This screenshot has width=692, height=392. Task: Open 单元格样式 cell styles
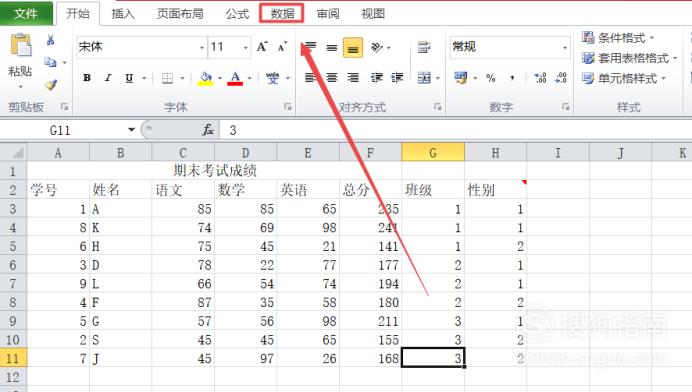(x=624, y=79)
